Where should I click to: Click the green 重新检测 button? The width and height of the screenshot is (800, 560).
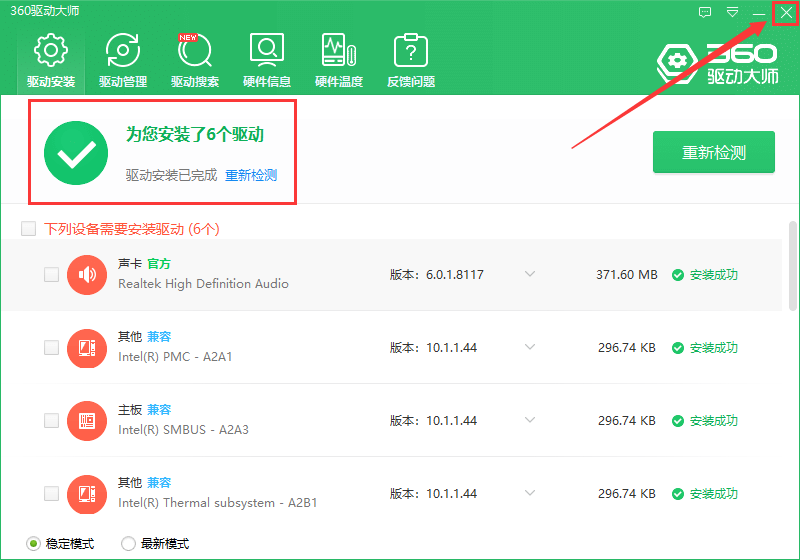[714, 152]
